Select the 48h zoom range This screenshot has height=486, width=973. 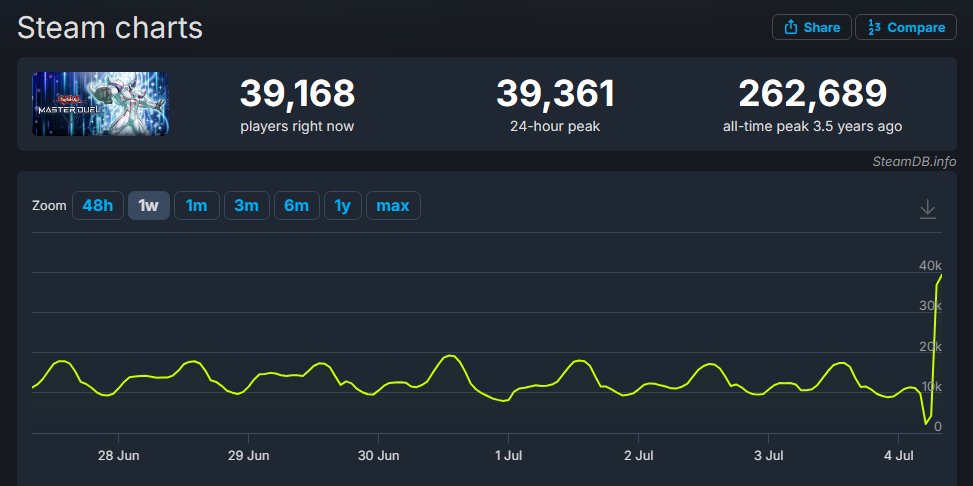98,205
